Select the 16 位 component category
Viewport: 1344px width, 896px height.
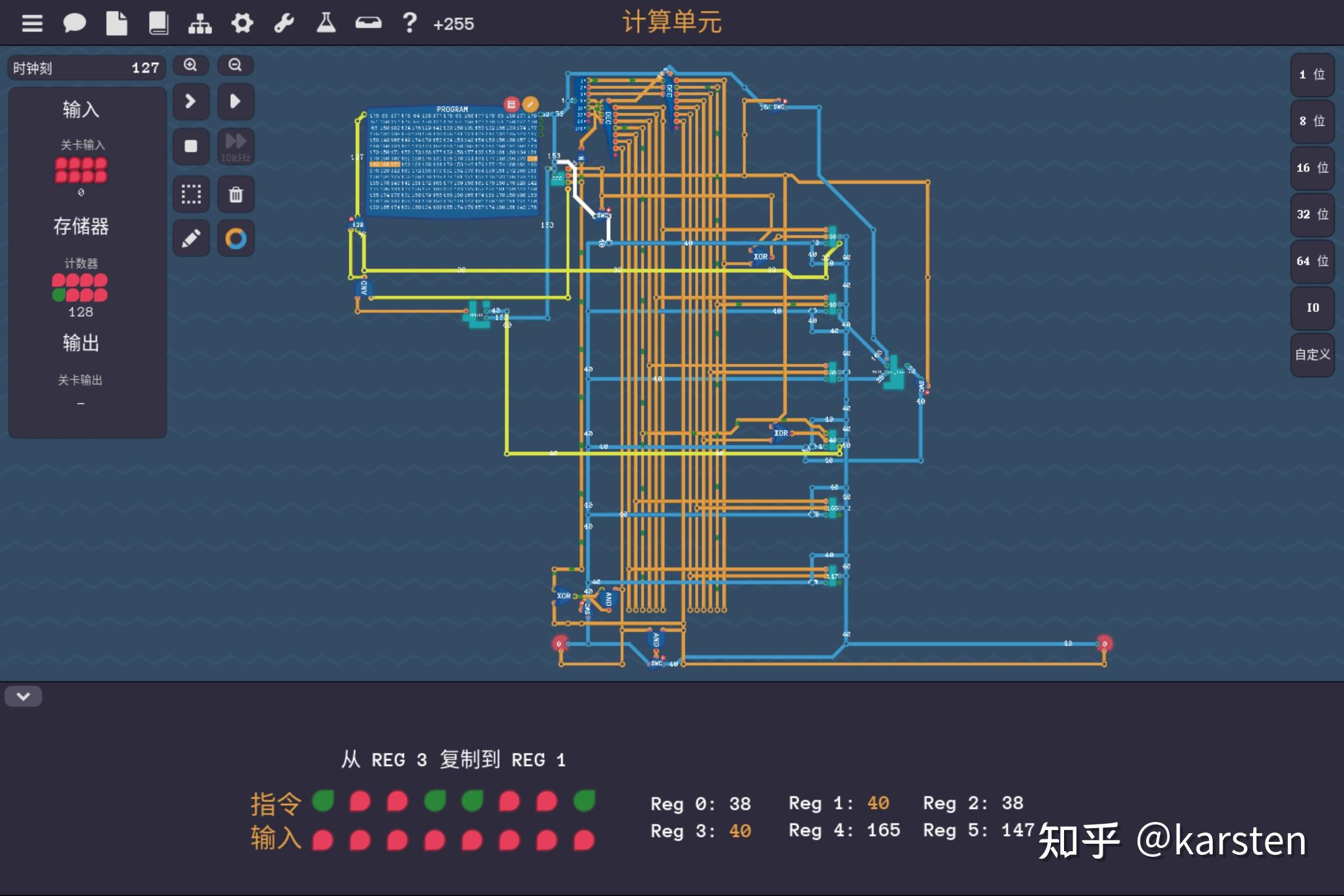[1312, 168]
